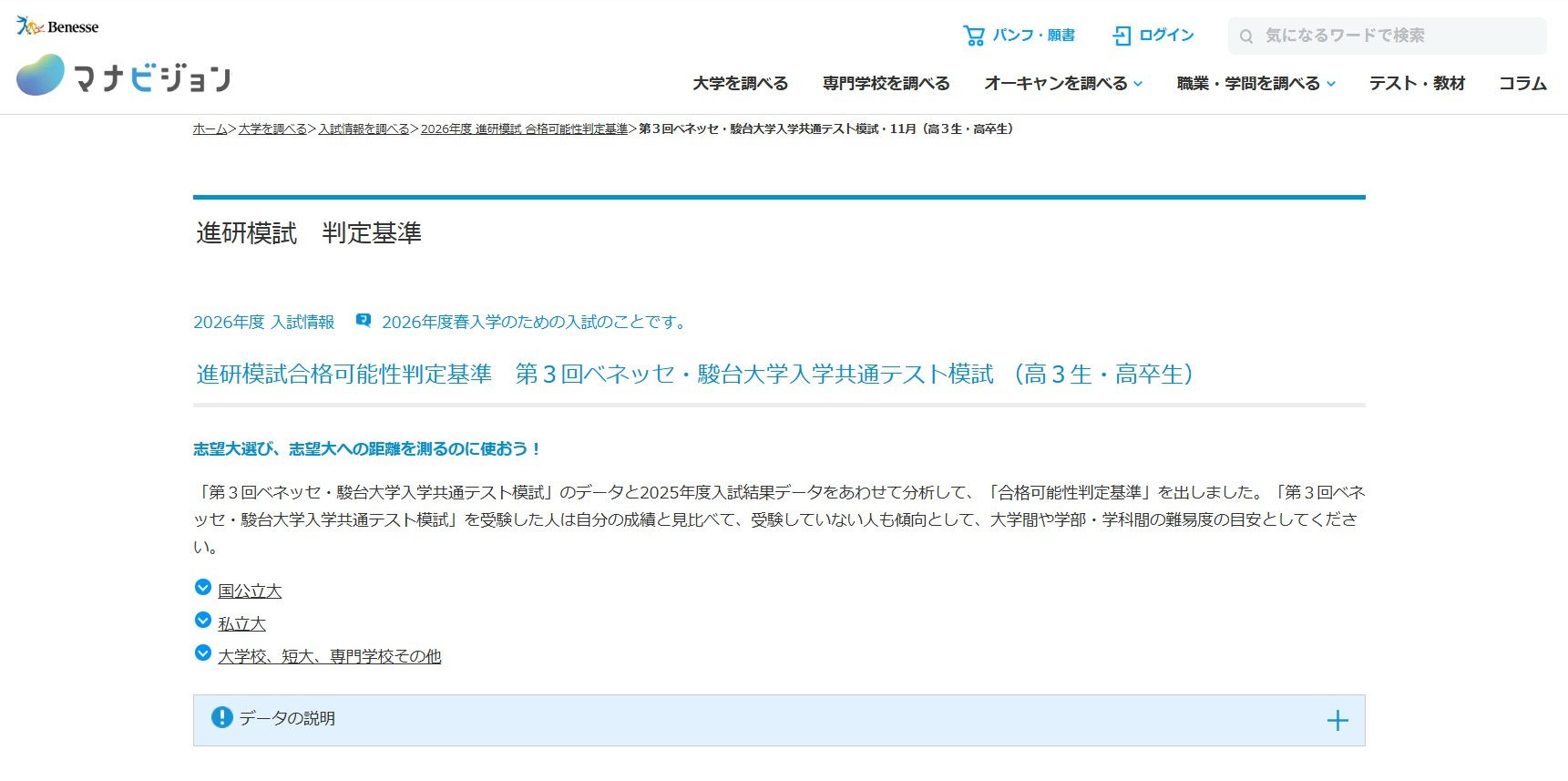Open the 専門学校を調べる menu

(886, 83)
